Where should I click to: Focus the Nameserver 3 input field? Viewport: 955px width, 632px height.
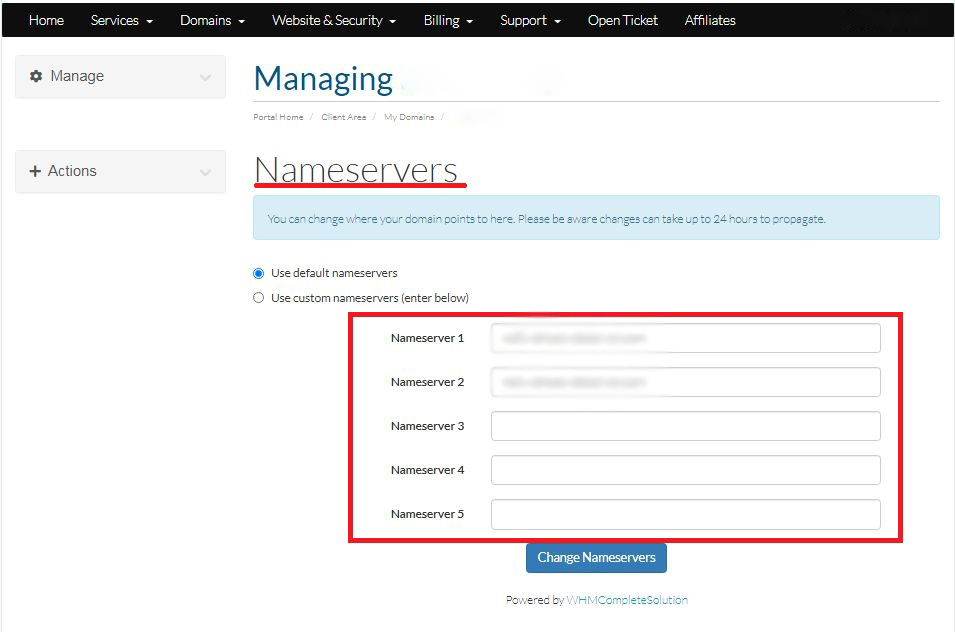[x=685, y=426]
